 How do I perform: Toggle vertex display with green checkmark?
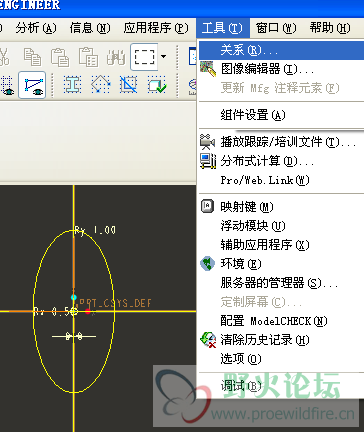pos(157,85)
